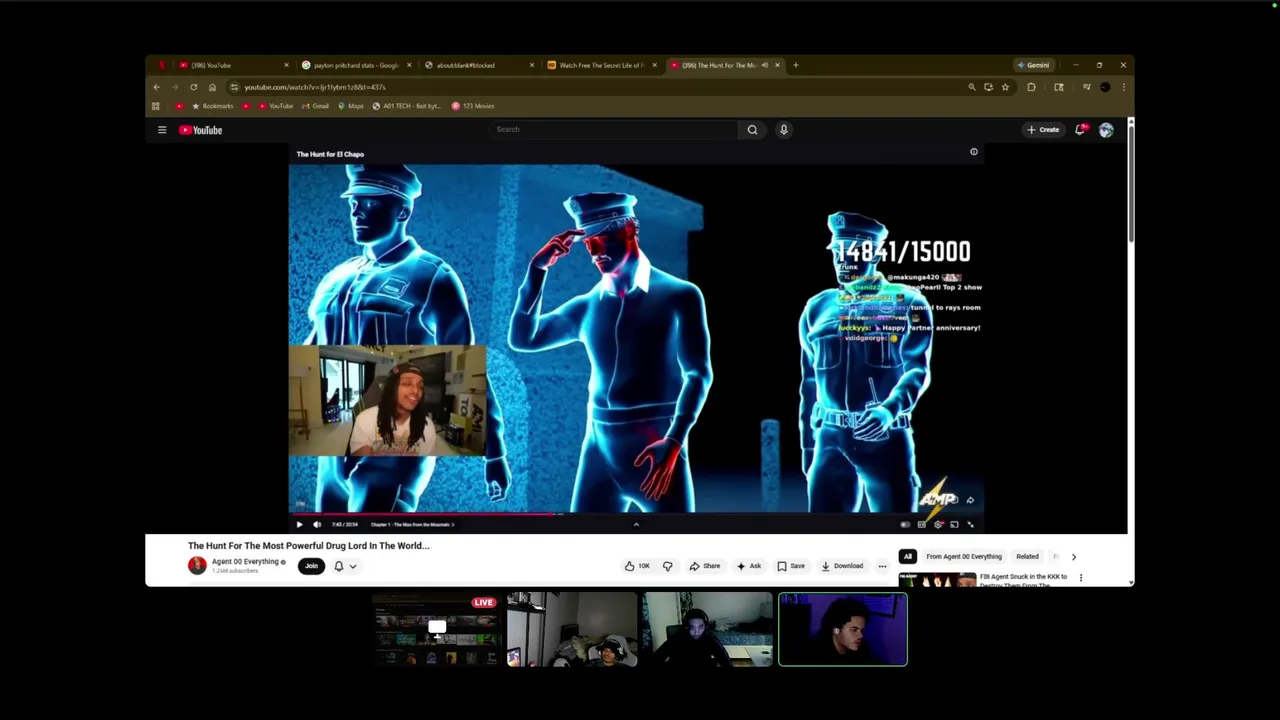This screenshot has height=720, width=1280.
Task: Click video title The Hunt for El Chapo
Action: pyautogui.click(x=330, y=154)
